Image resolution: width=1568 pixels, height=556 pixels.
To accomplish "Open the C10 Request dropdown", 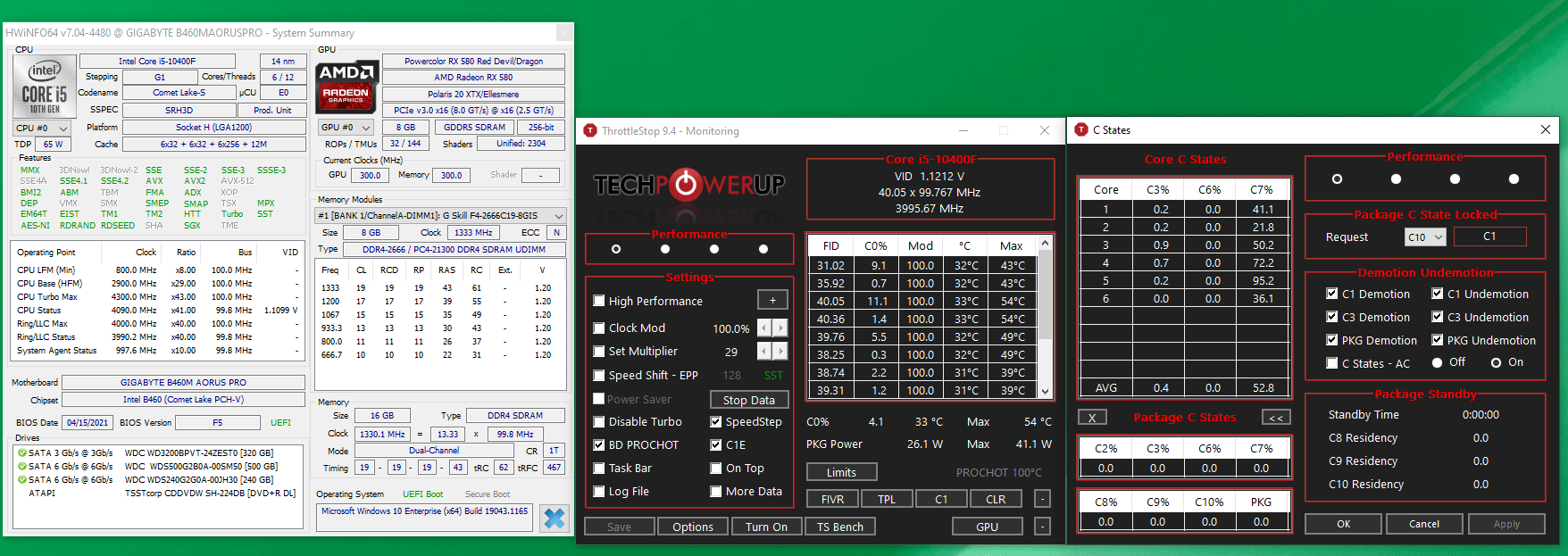I will [1425, 237].
